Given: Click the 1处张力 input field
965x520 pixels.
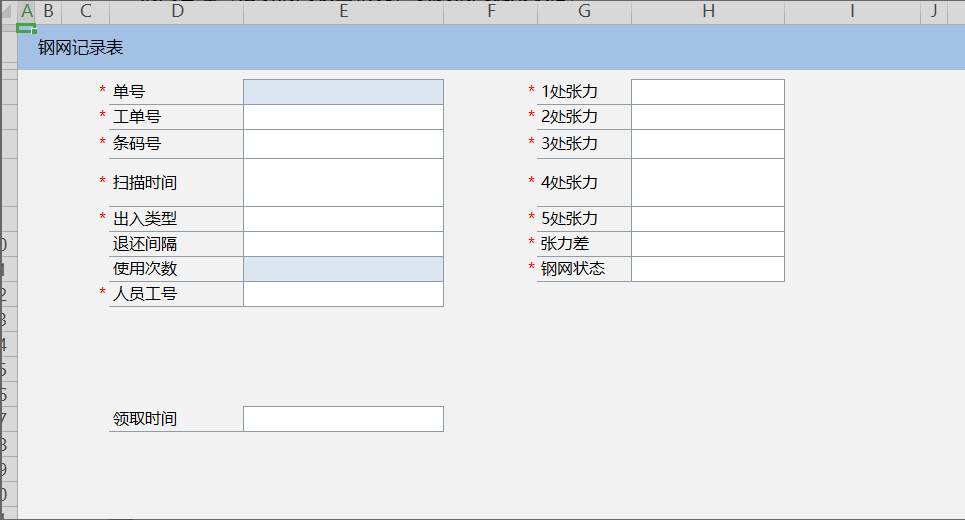Looking at the screenshot, I should tap(708, 92).
